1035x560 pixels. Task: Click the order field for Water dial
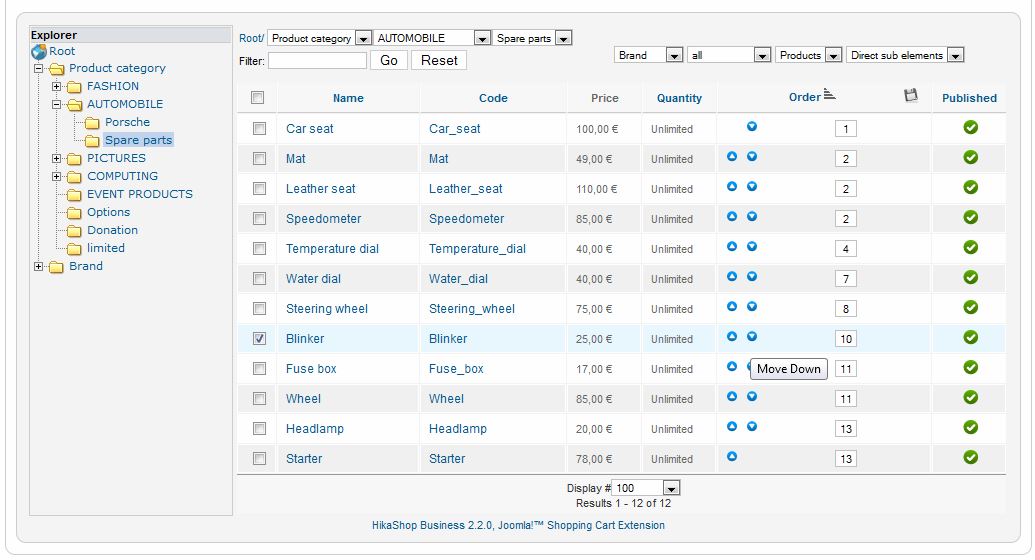pyautogui.click(x=846, y=279)
